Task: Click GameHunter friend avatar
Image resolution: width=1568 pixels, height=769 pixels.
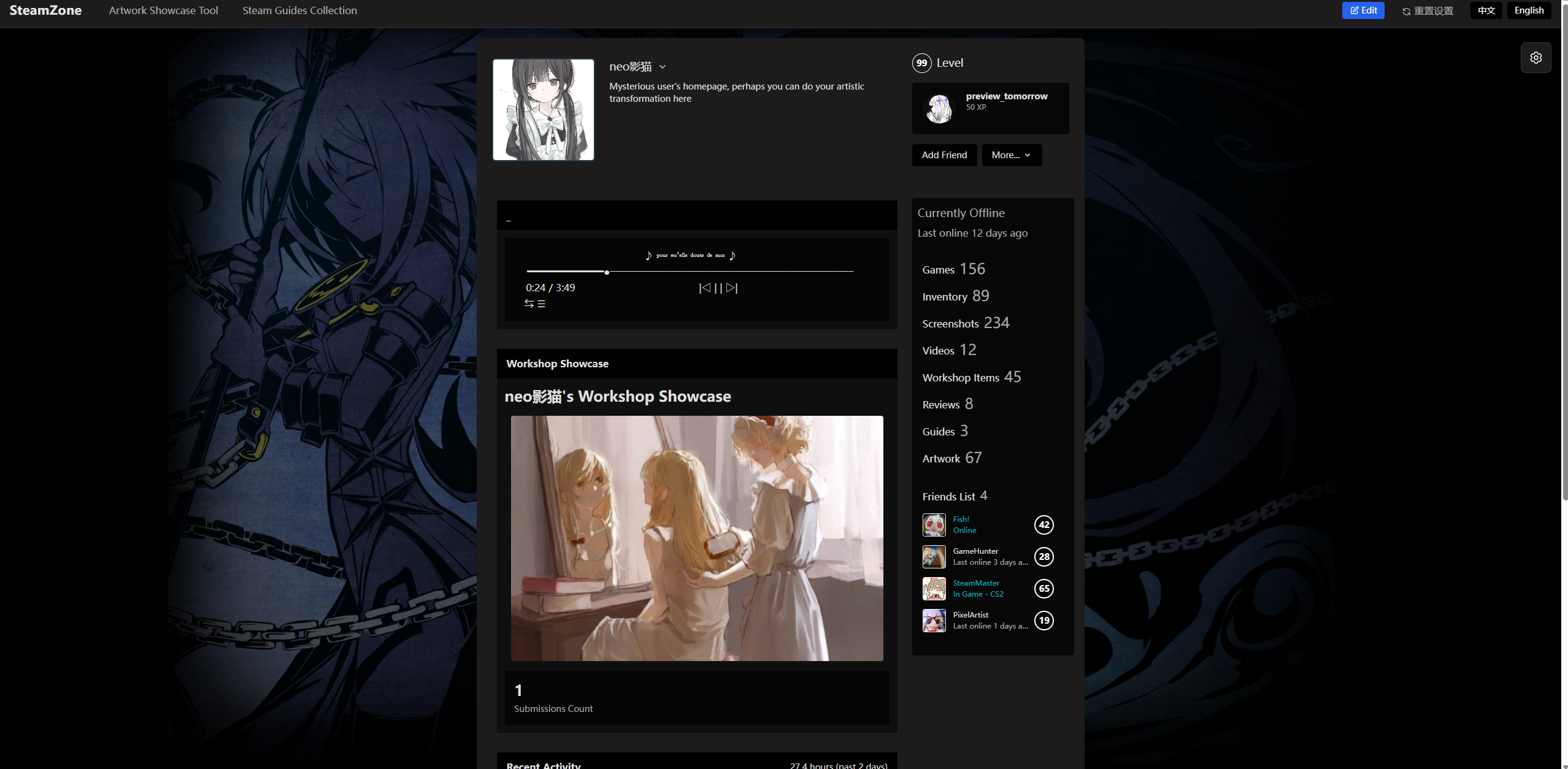Action: (x=934, y=557)
